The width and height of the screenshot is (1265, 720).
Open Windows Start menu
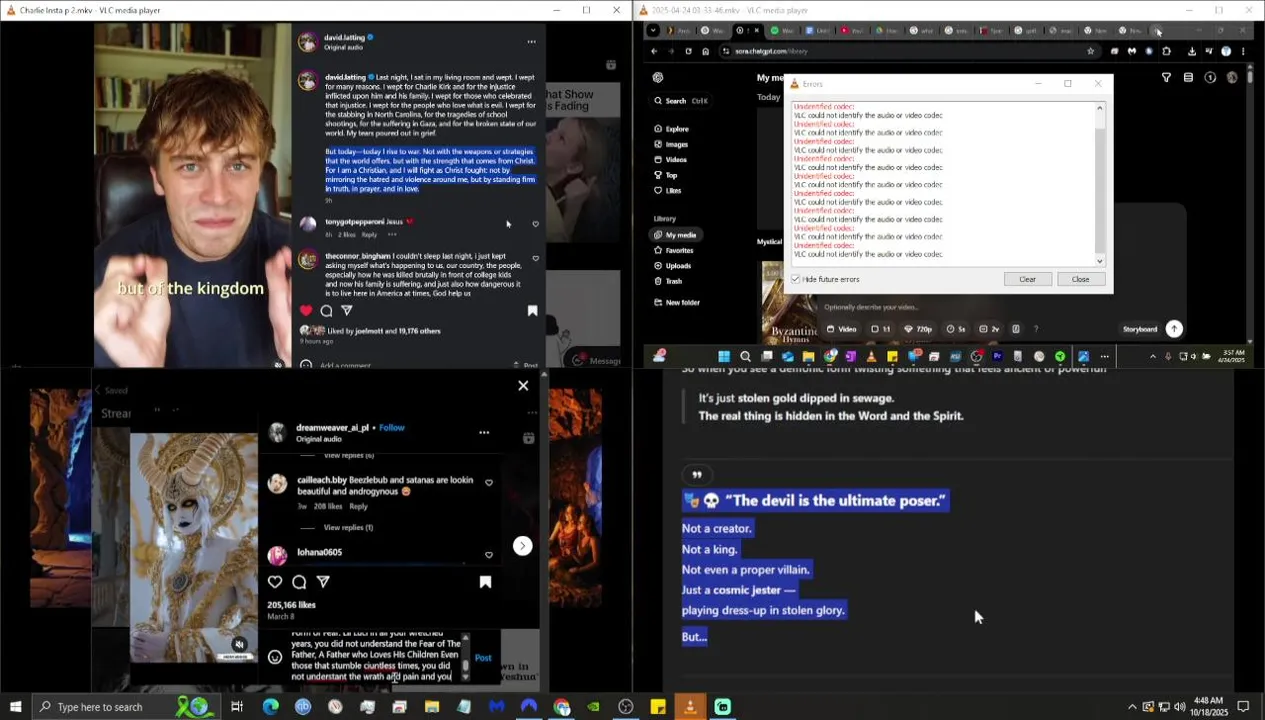coord(16,706)
